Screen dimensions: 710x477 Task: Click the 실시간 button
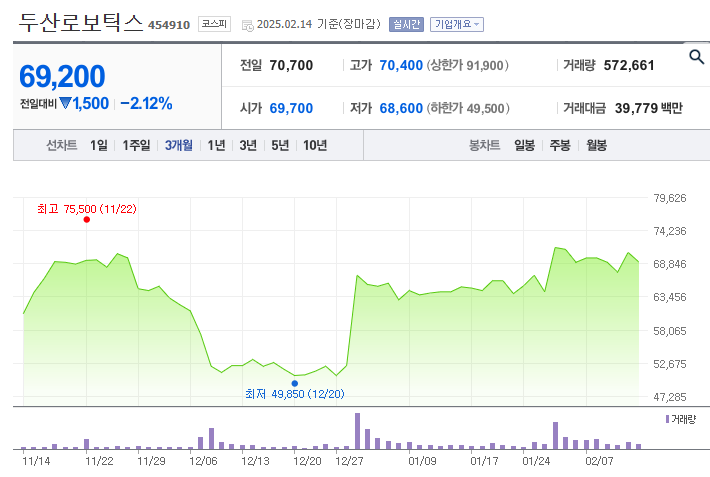click(x=406, y=24)
